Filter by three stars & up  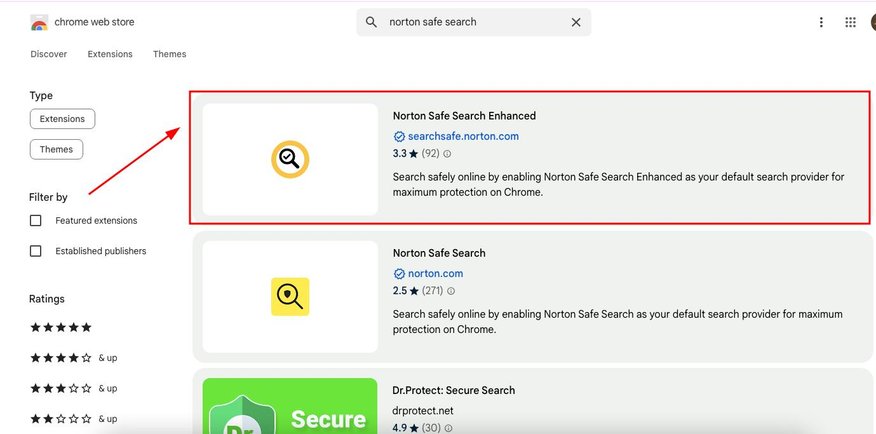coord(73,388)
